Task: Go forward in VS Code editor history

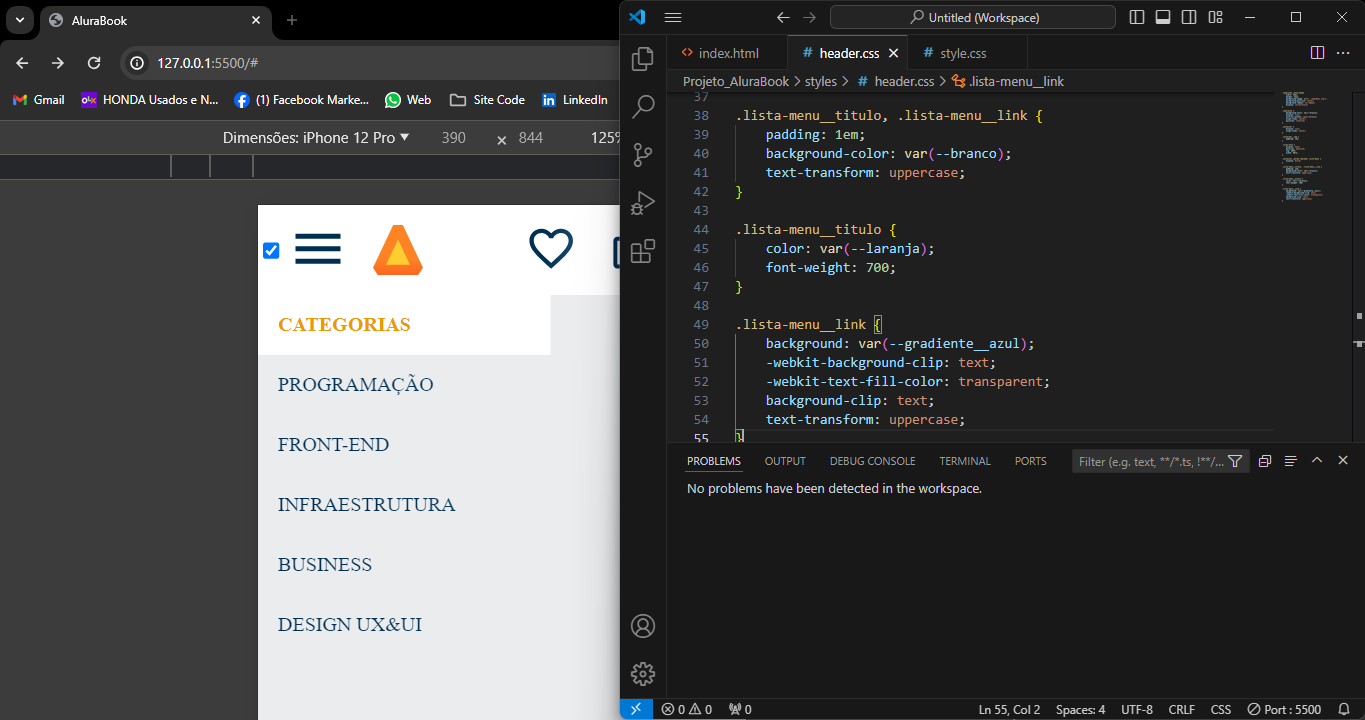Action: tap(809, 17)
